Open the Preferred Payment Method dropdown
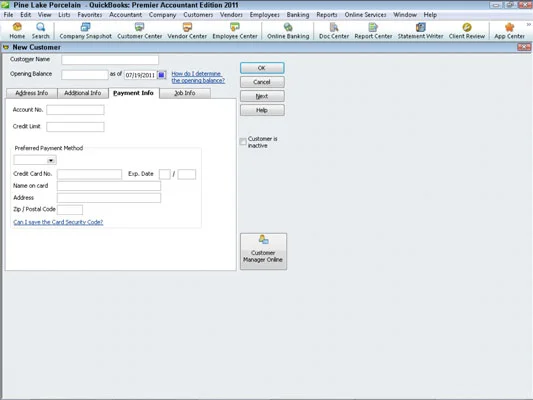The width and height of the screenshot is (533, 400). pyautogui.click(x=51, y=160)
